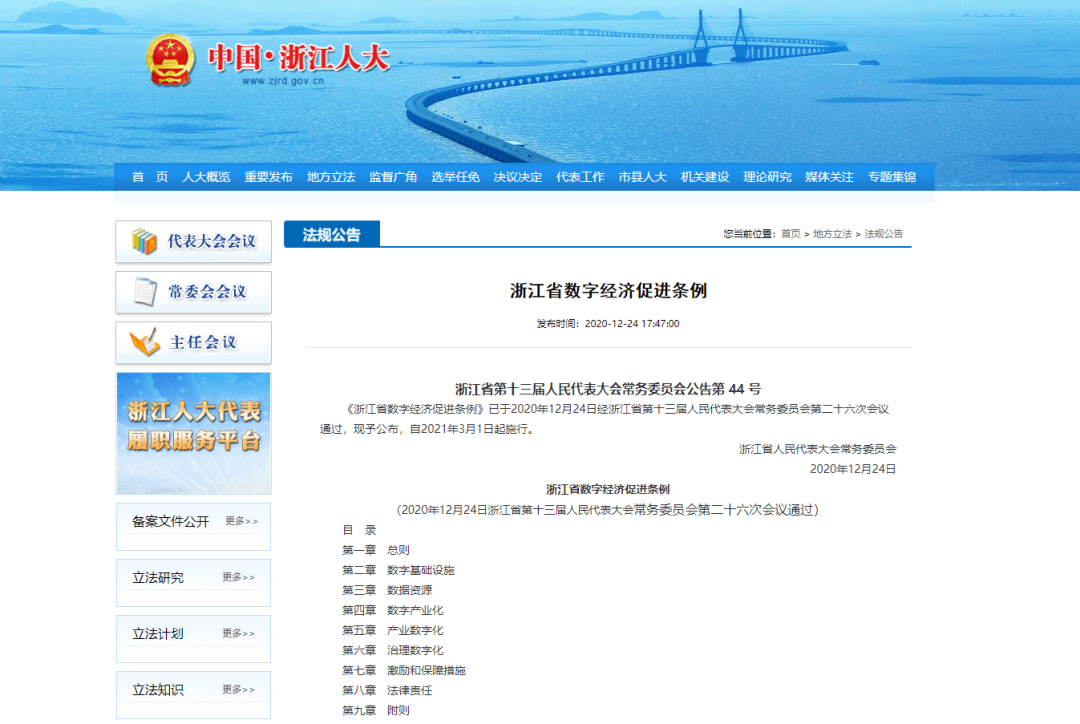Click the national emblem logo in header
The image size is (1080, 724).
[x=171, y=60]
